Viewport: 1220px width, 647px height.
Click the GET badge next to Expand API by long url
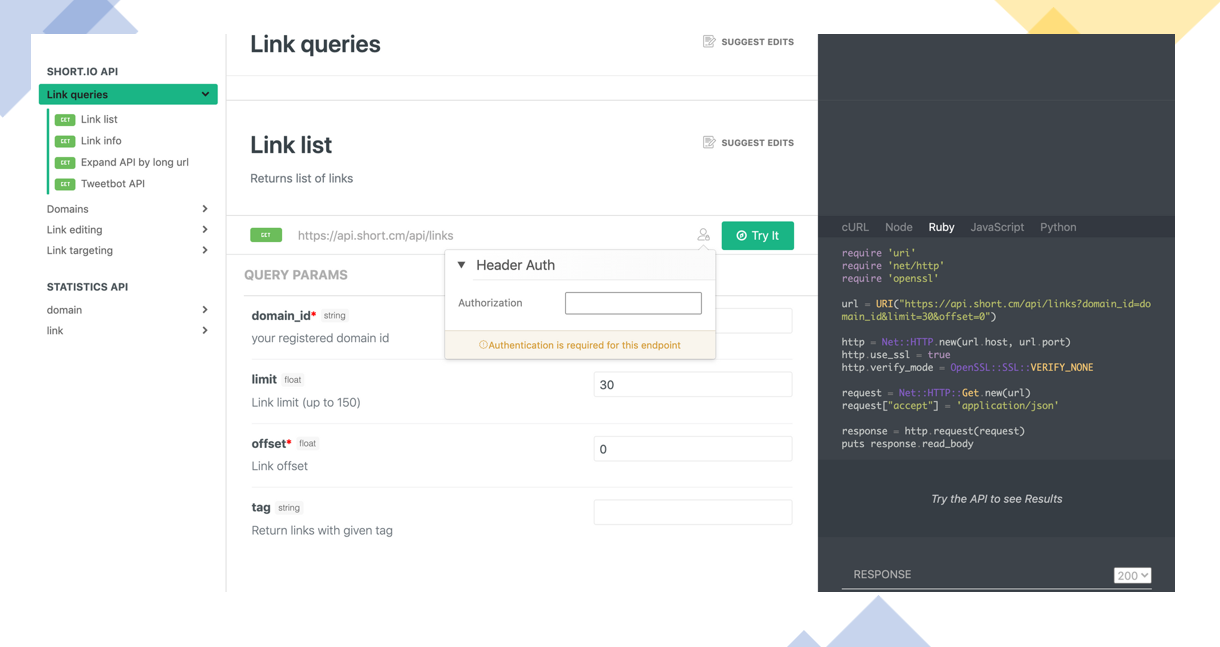coord(65,163)
